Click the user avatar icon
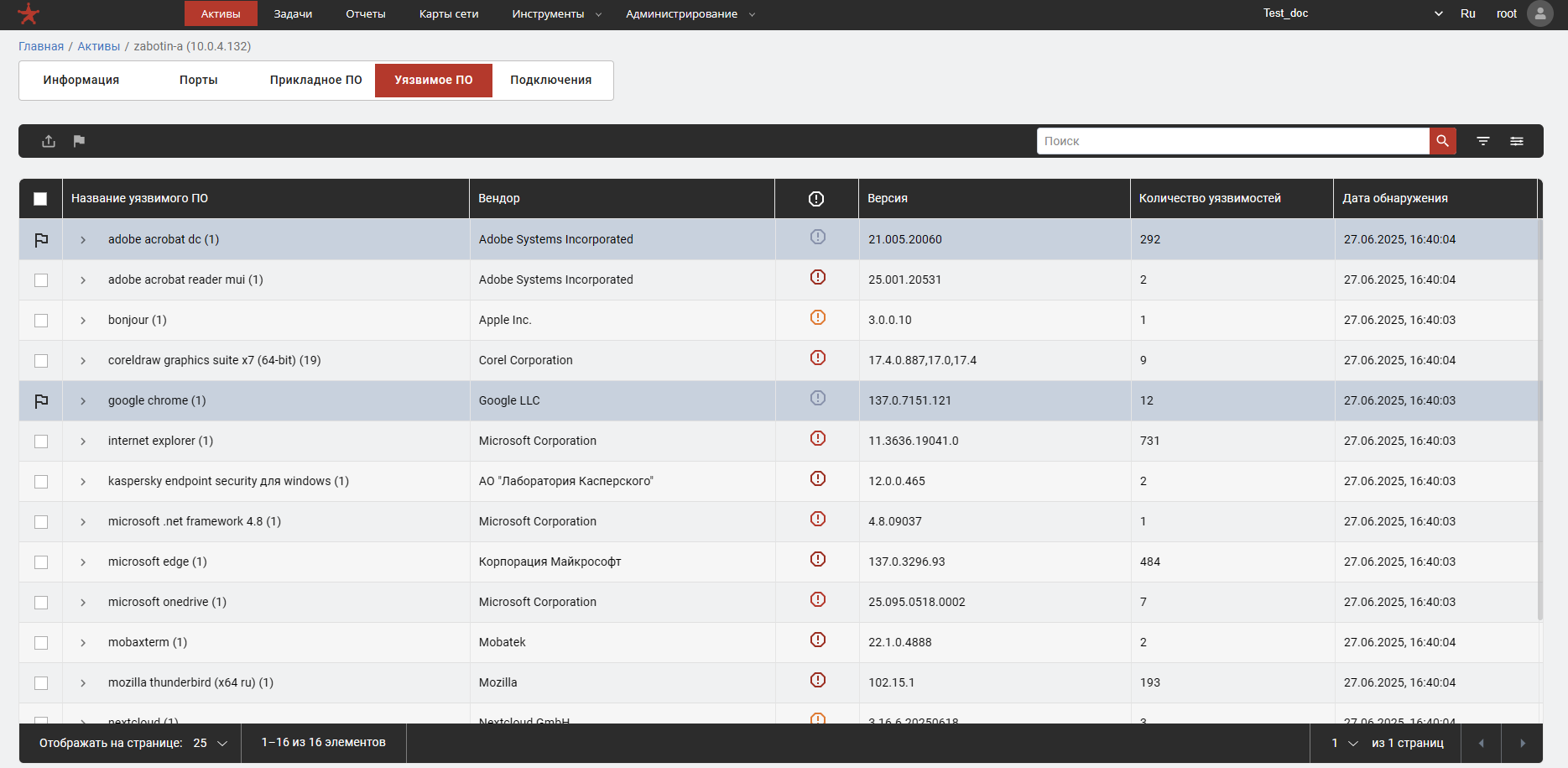 tap(1539, 13)
